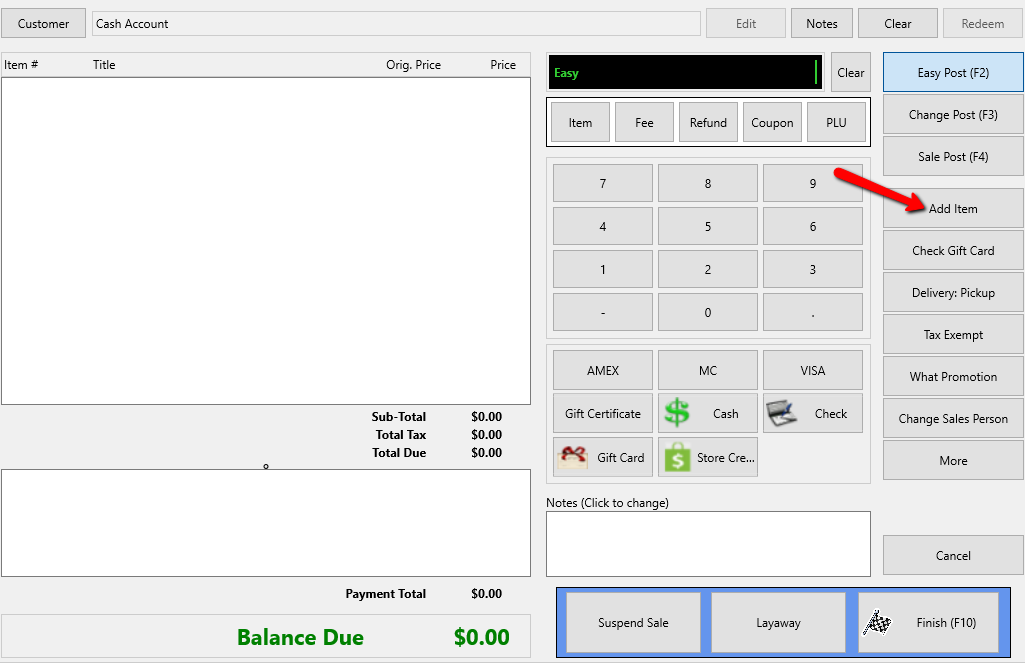The width and height of the screenshot is (1025, 663).
Task: Select the Coupon entry type tab
Action: [x=772, y=122]
